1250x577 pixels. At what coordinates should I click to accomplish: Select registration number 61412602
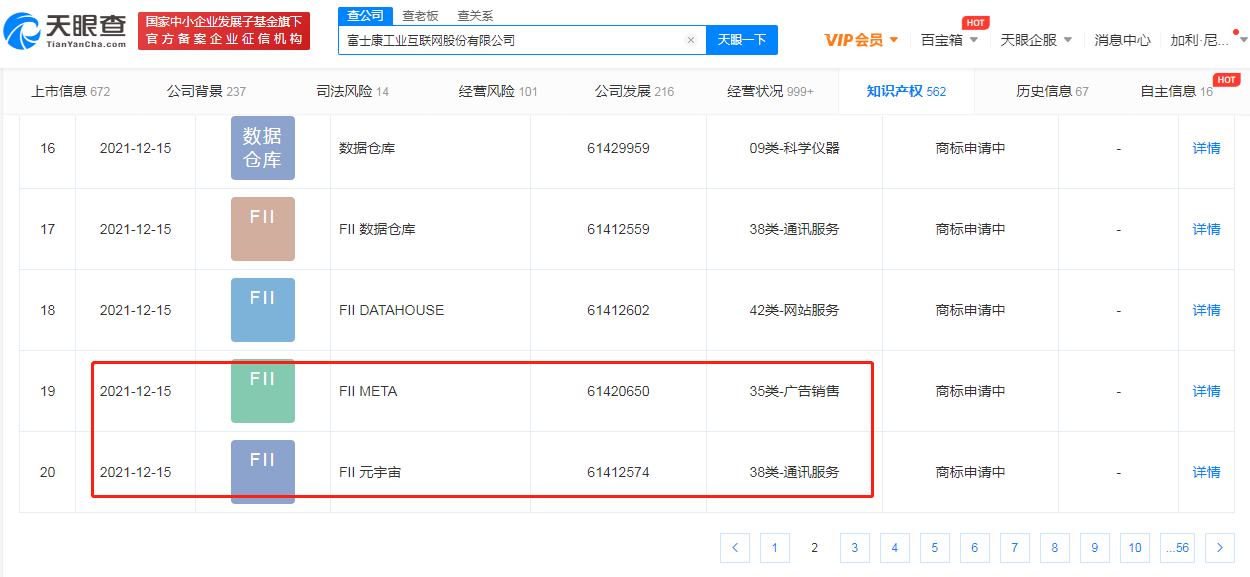coord(618,310)
